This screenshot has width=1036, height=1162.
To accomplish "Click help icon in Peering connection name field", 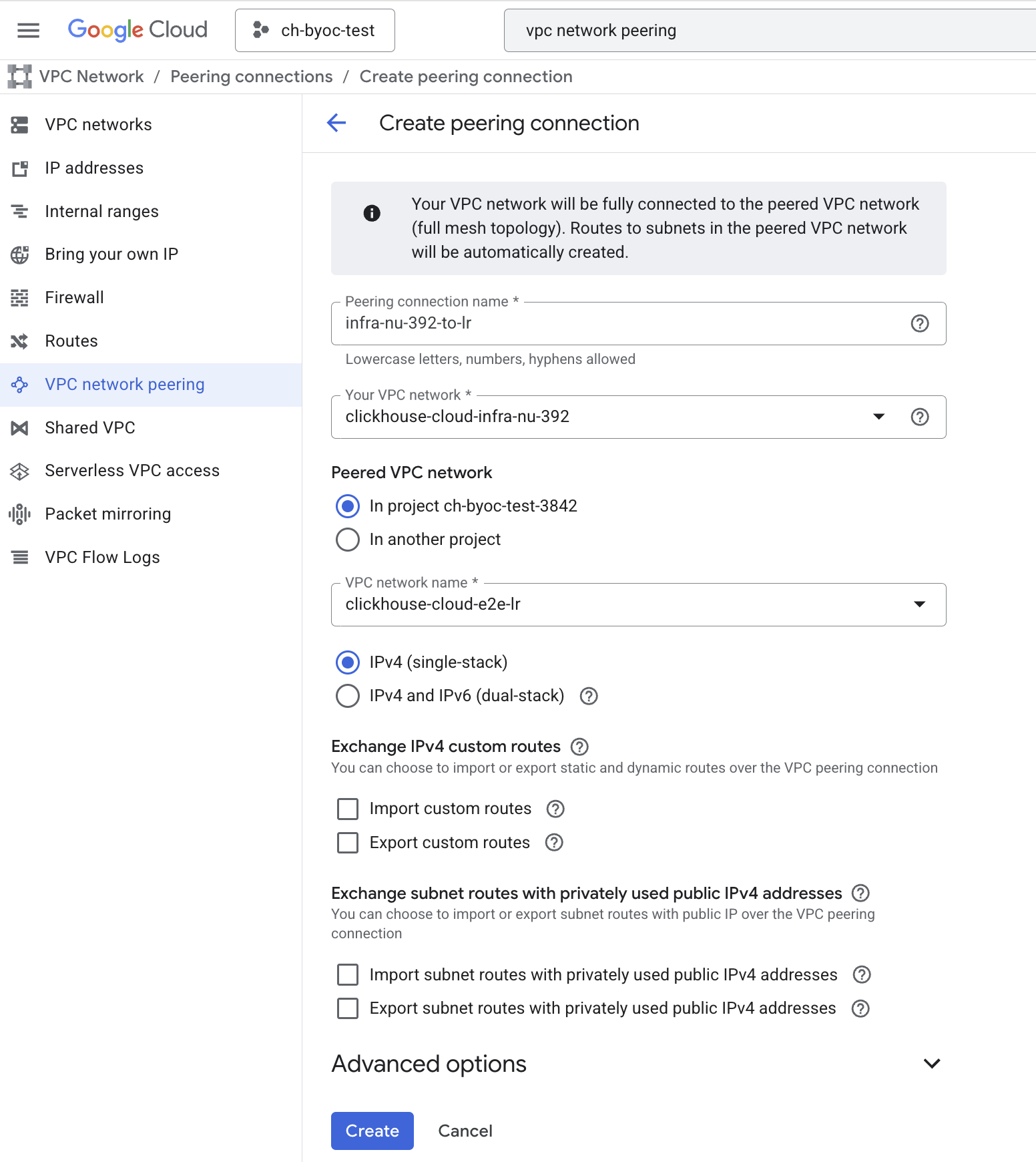I will [x=919, y=323].
